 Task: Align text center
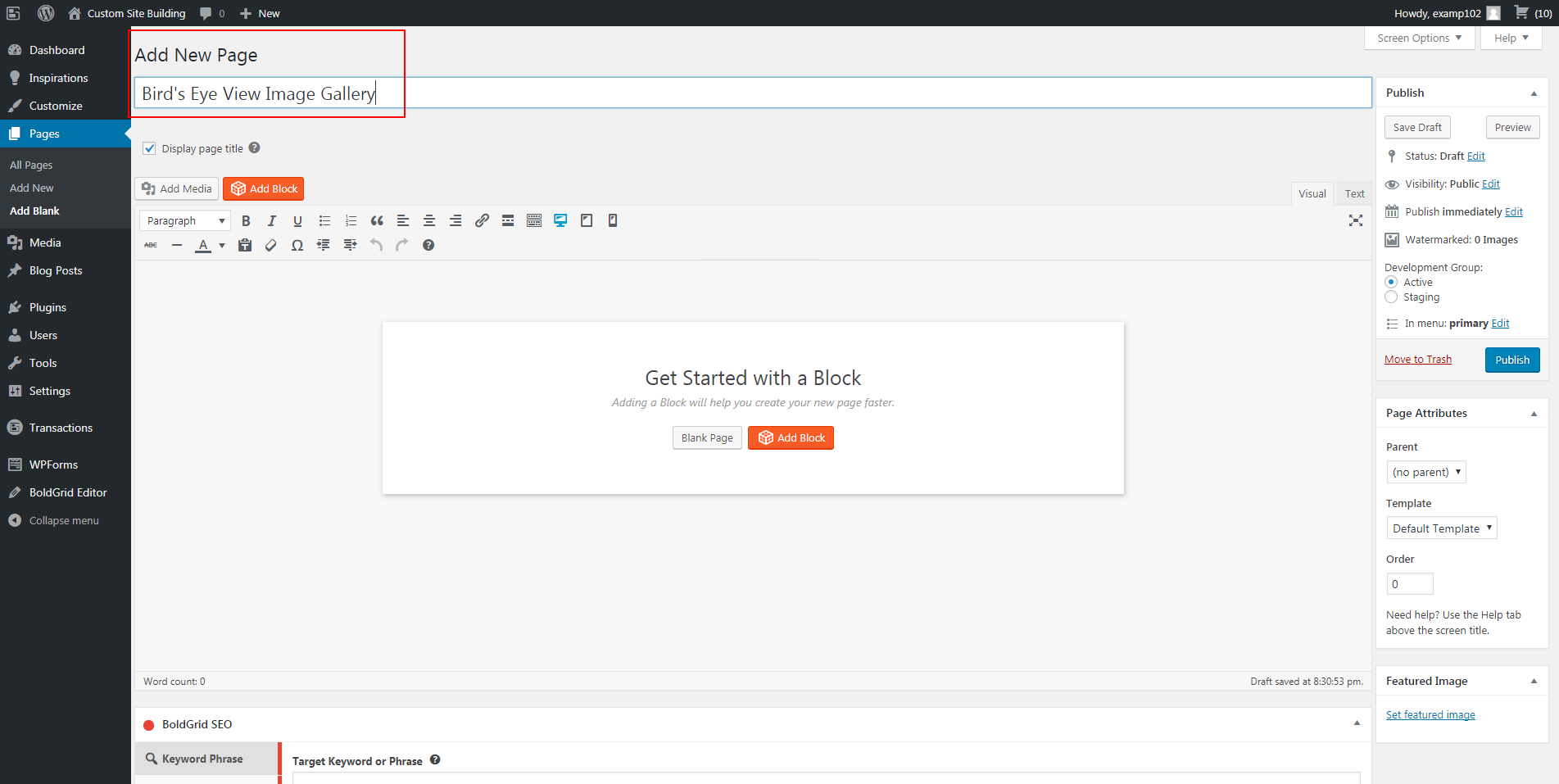(429, 220)
